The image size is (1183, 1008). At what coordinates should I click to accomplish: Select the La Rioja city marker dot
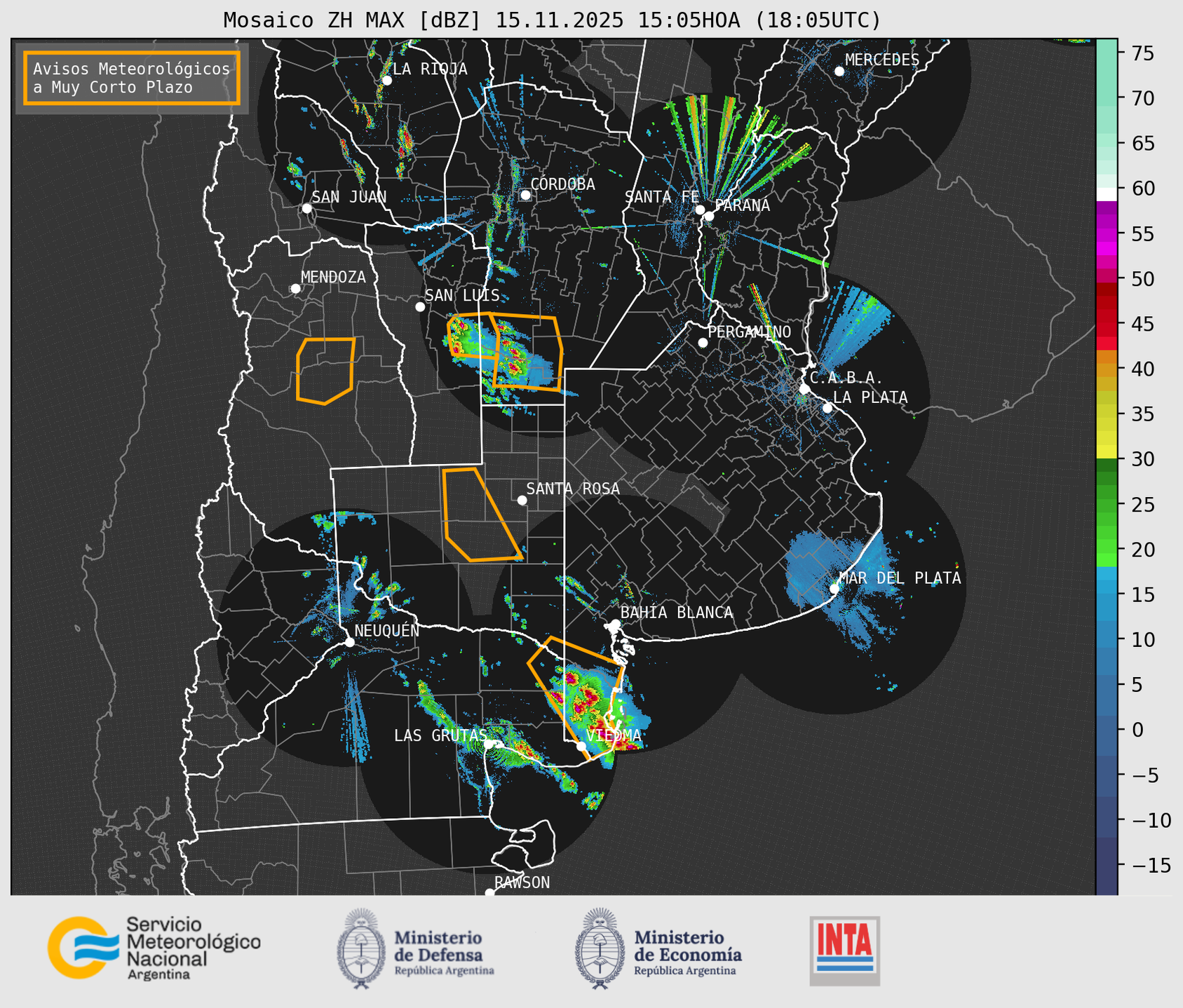[x=386, y=81]
